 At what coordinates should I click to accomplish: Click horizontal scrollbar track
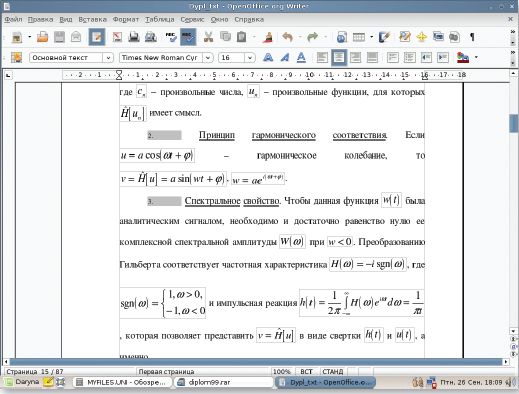tap(256, 362)
